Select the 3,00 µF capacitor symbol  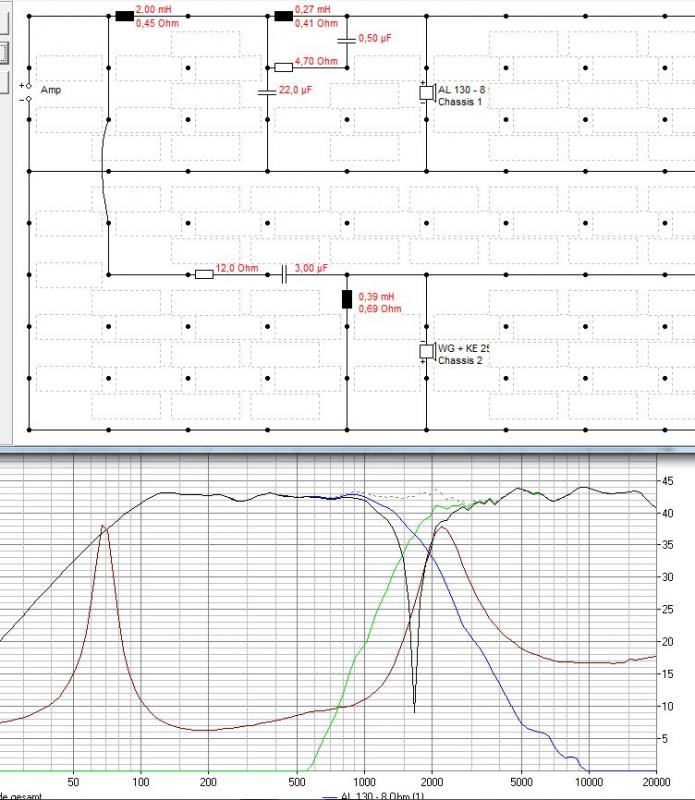[284, 274]
